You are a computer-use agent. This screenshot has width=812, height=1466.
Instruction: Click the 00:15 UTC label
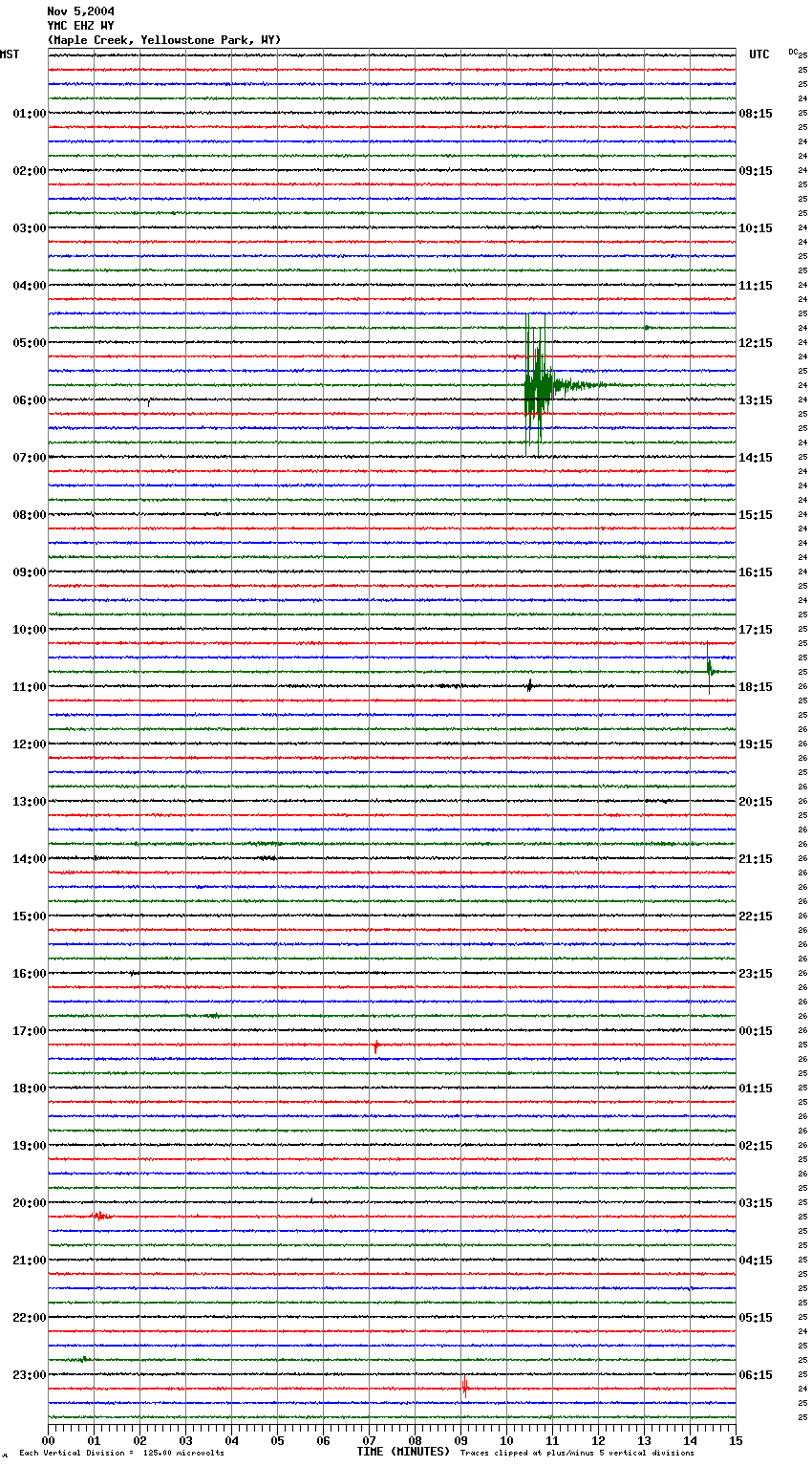[756, 1031]
